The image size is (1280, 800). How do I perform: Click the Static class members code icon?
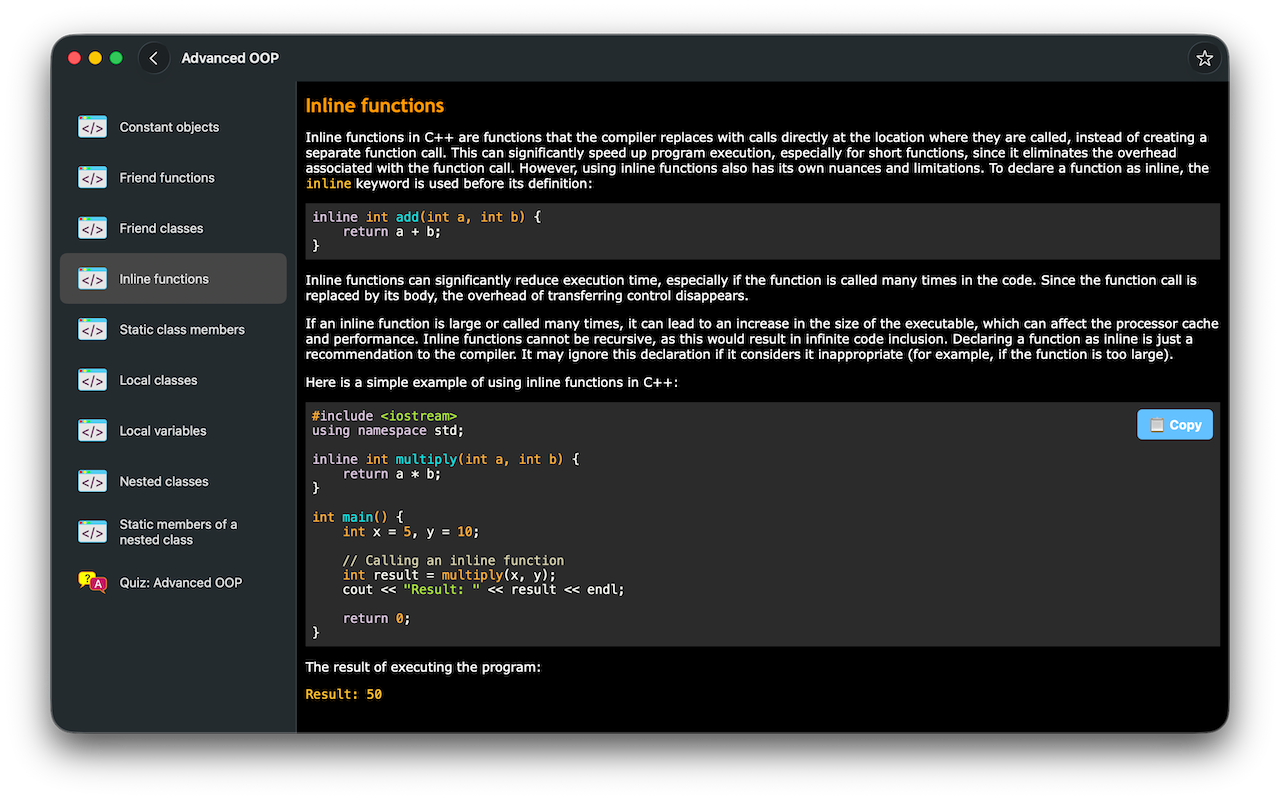(92, 329)
